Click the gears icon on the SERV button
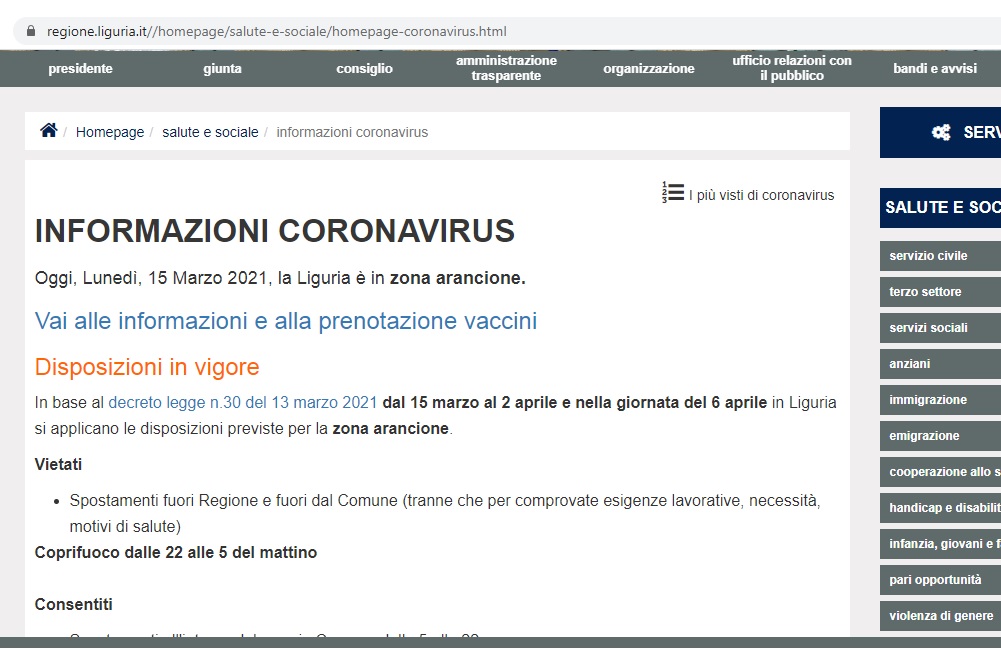Image resolution: width=1001 pixels, height=667 pixels. (x=941, y=132)
